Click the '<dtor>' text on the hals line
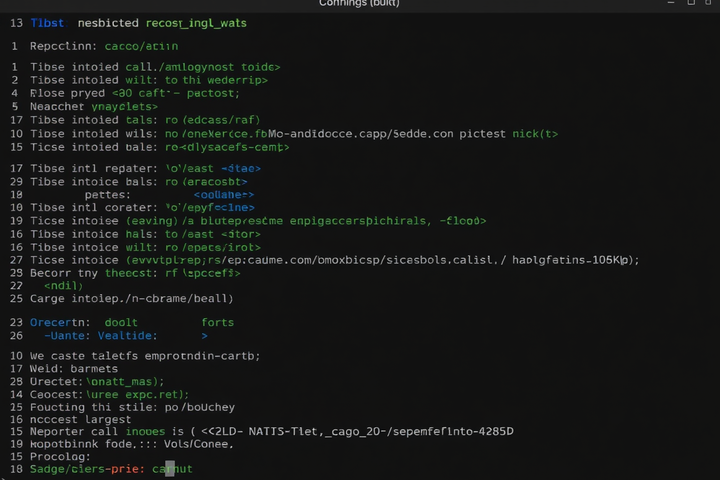 tap(241, 234)
